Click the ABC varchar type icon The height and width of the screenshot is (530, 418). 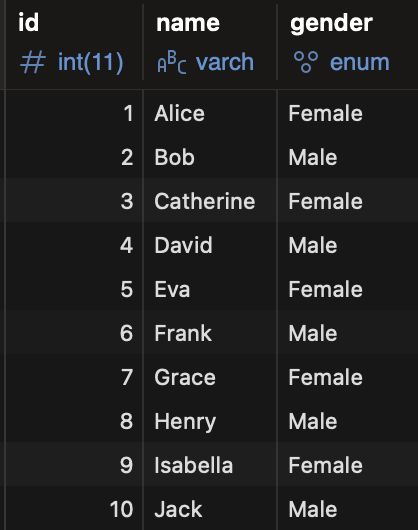click(x=172, y=63)
